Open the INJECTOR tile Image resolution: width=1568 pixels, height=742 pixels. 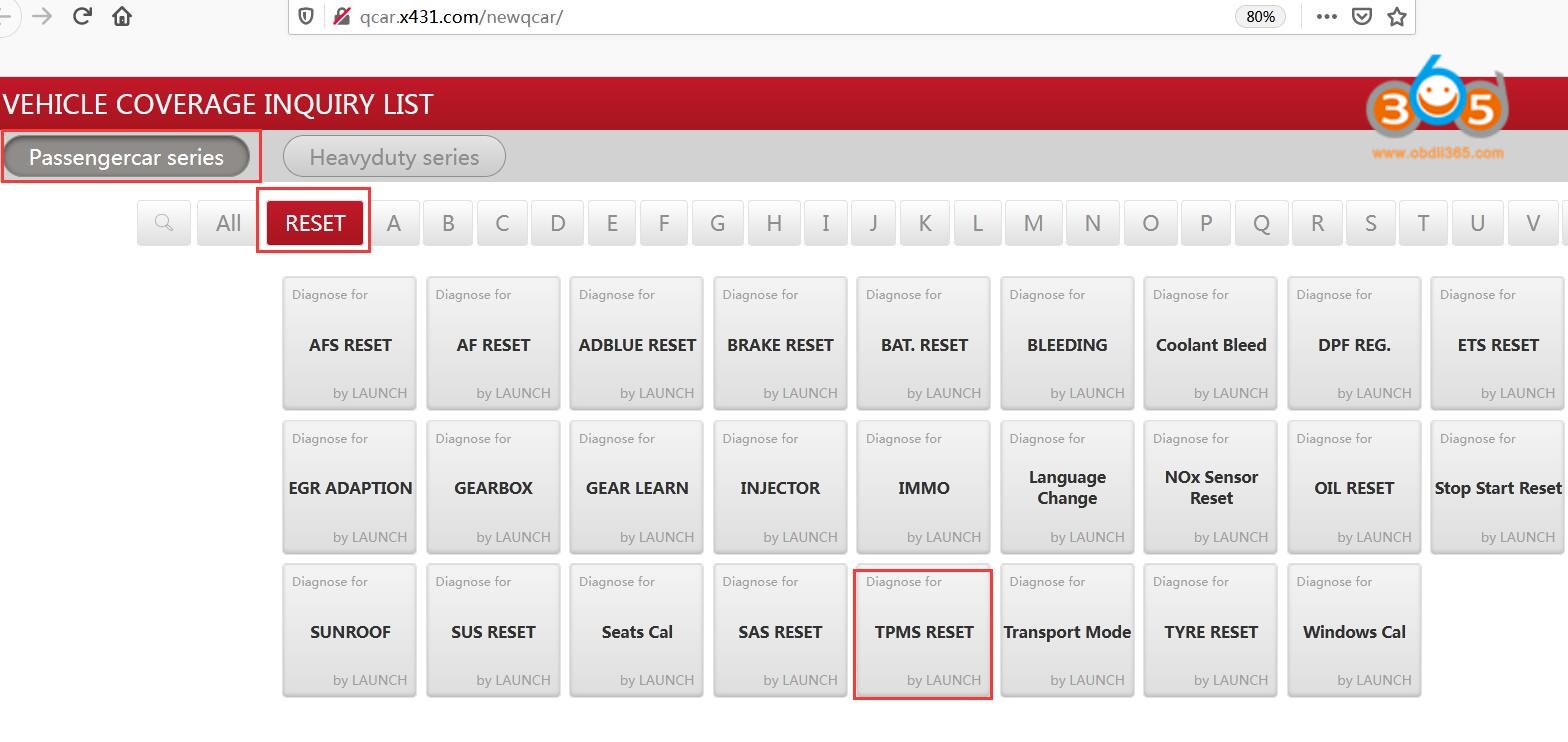780,487
